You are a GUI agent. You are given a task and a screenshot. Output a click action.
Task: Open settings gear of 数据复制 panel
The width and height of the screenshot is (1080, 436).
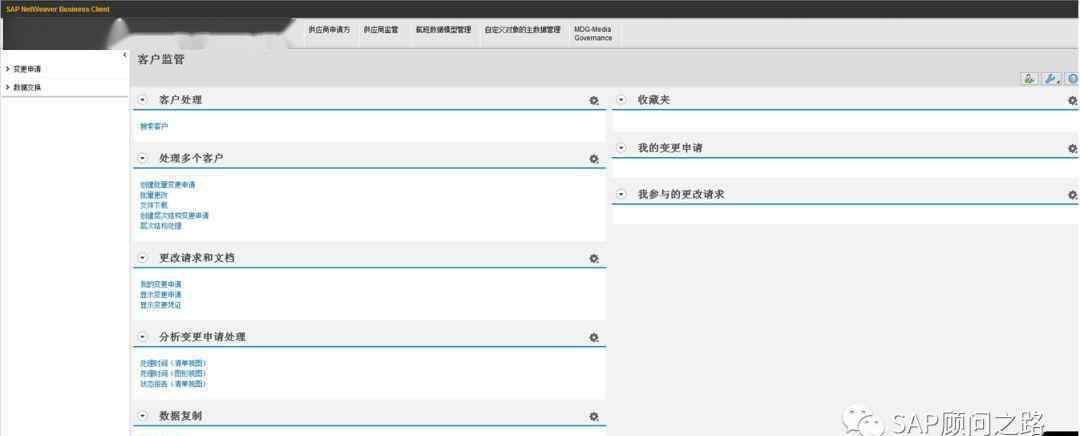[594, 417]
